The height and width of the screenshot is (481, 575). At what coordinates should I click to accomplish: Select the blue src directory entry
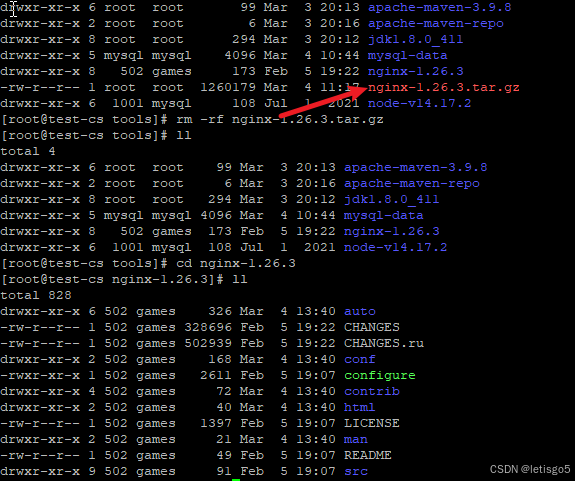(x=356, y=471)
